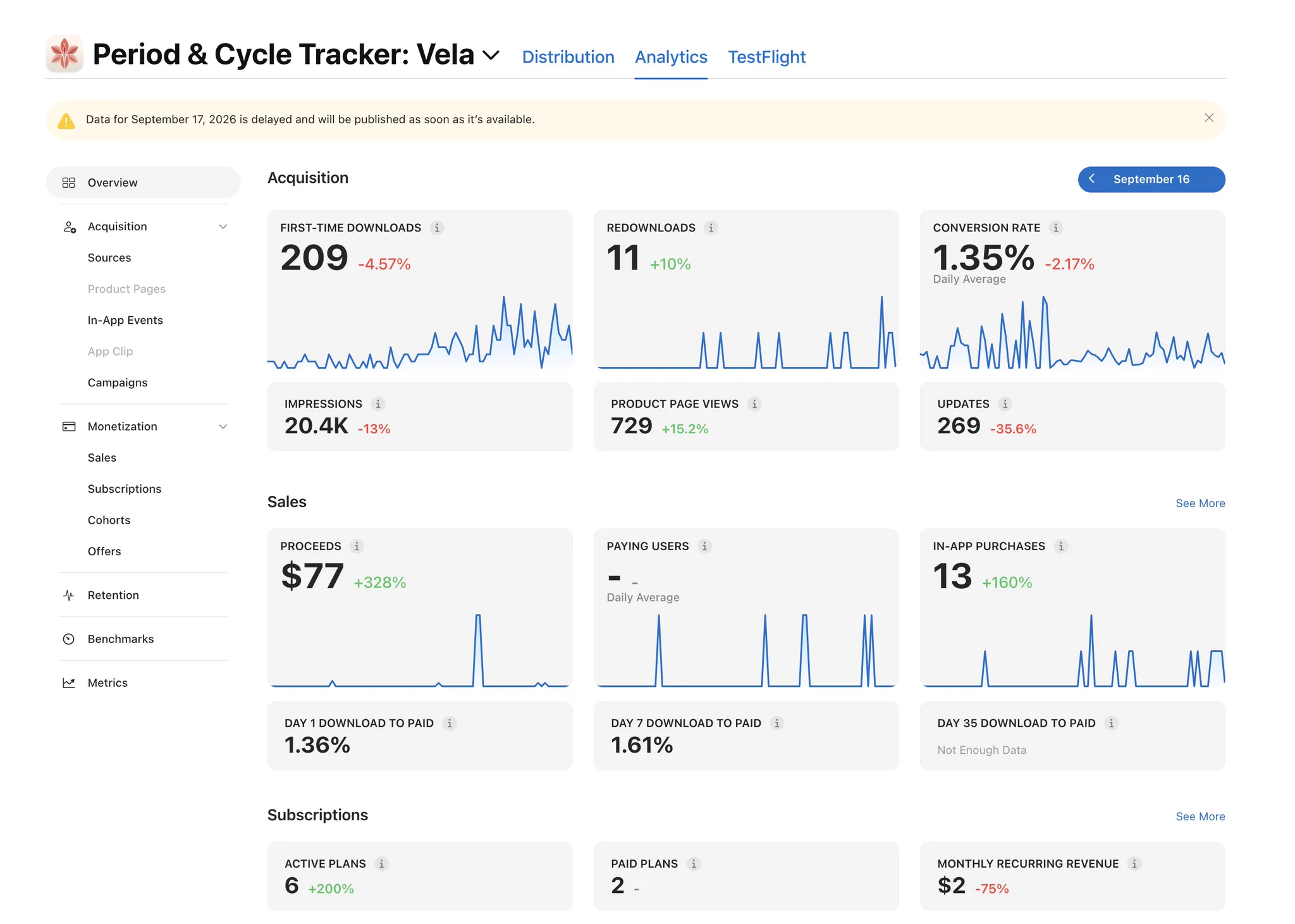Image resolution: width=1295 pixels, height=924 pixels.
Task: Open the In-App Purchases chart
Action: pos(1072,650)
